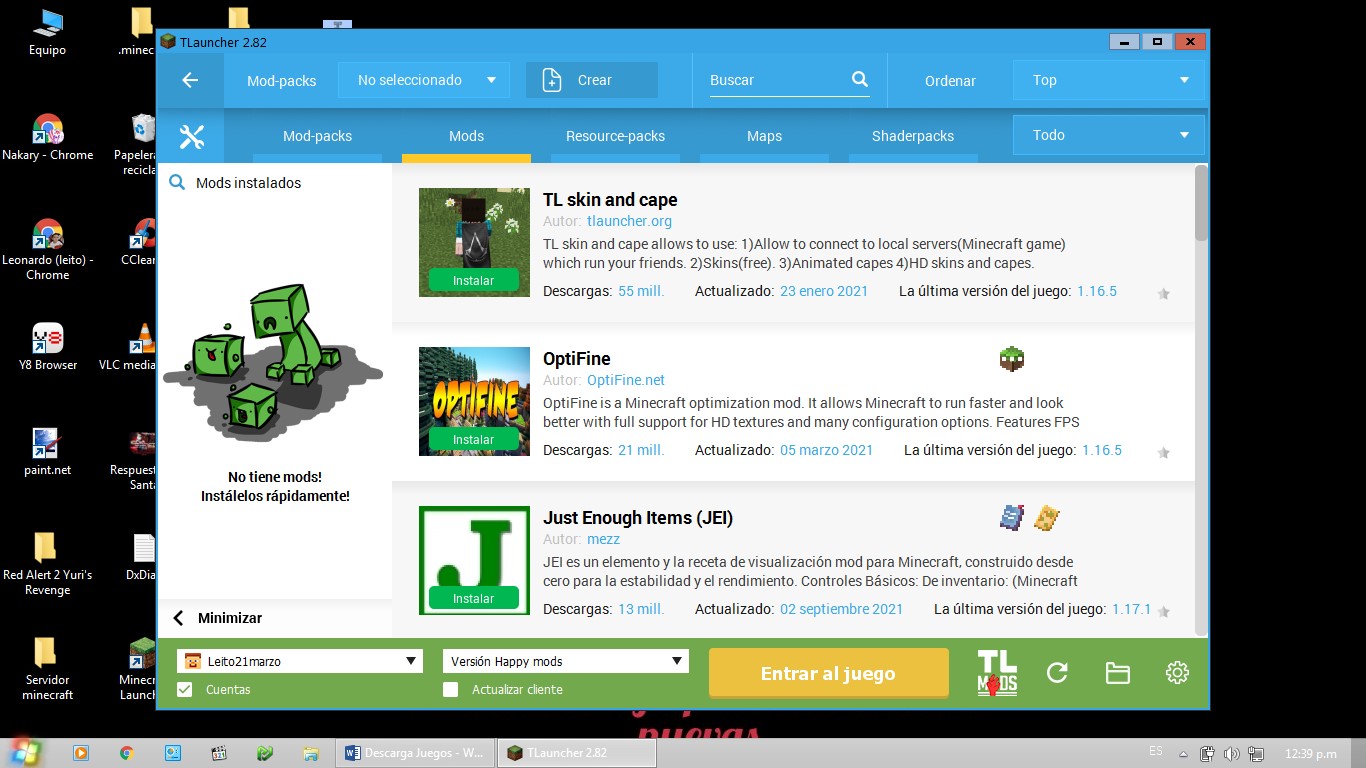Open the game folder icon

(1117, 673)
